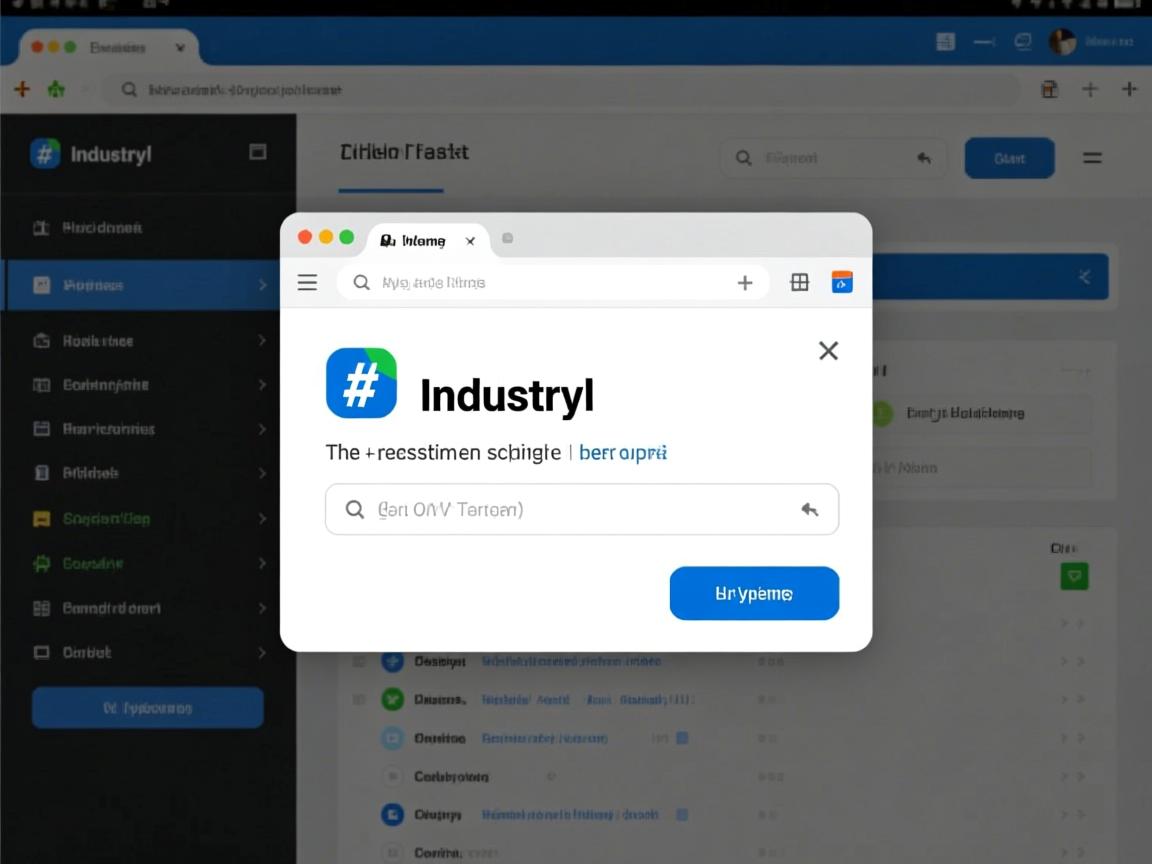Click the blue hashtag Industryl logo in dialog

[361, 383]
